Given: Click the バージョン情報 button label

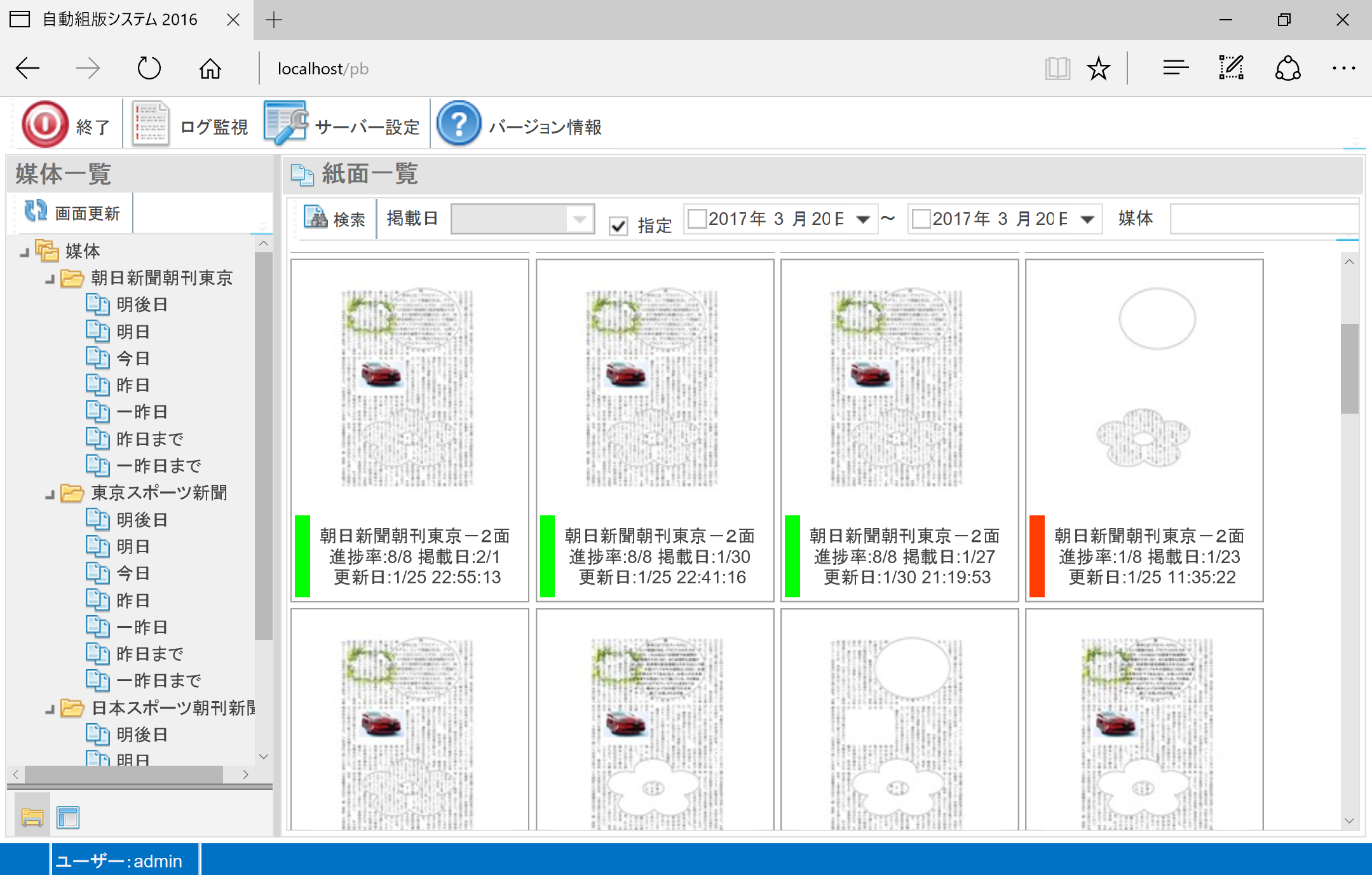Looking at the screenshot, I should click(545, 126).
